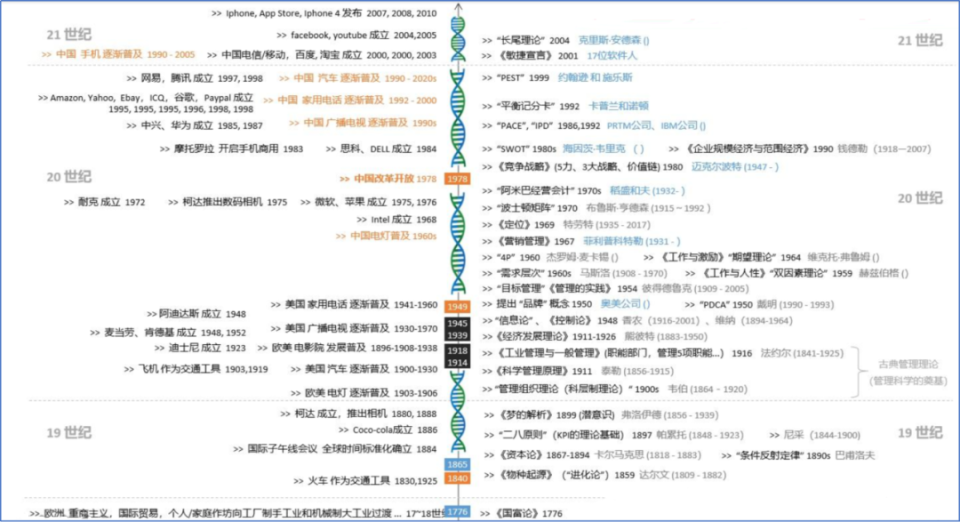Select the 美国 家用电话 逐渐普及 1941-1960 entry
This screenshot has width=960, height=522.
tap(354, 305)
